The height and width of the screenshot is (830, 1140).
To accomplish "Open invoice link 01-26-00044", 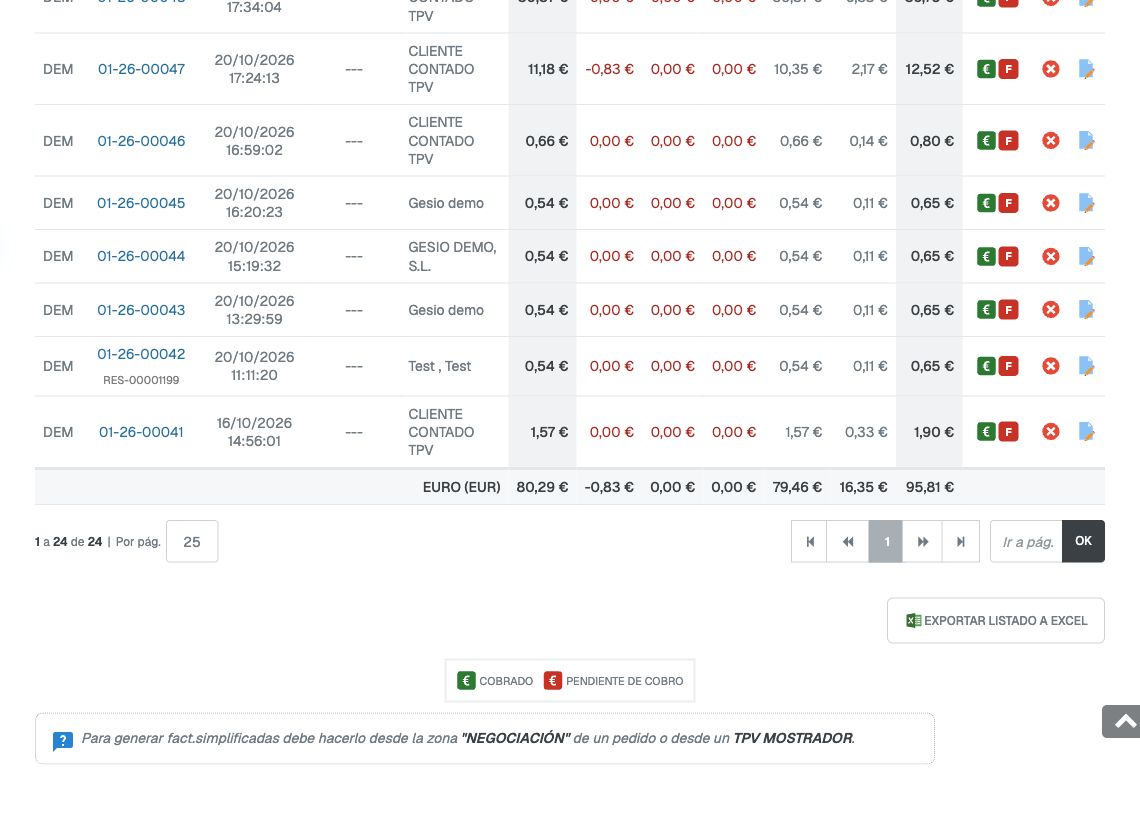I will [x=141, y=256].
